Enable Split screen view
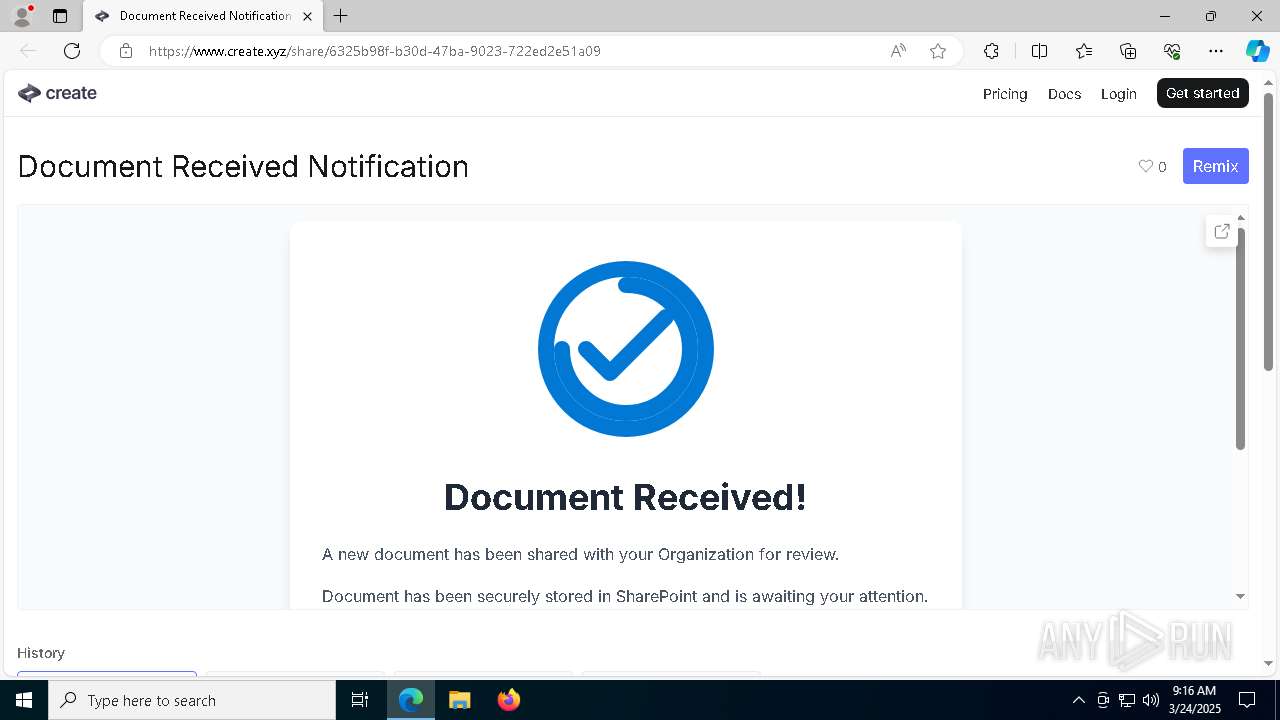 coord(1039,51)
